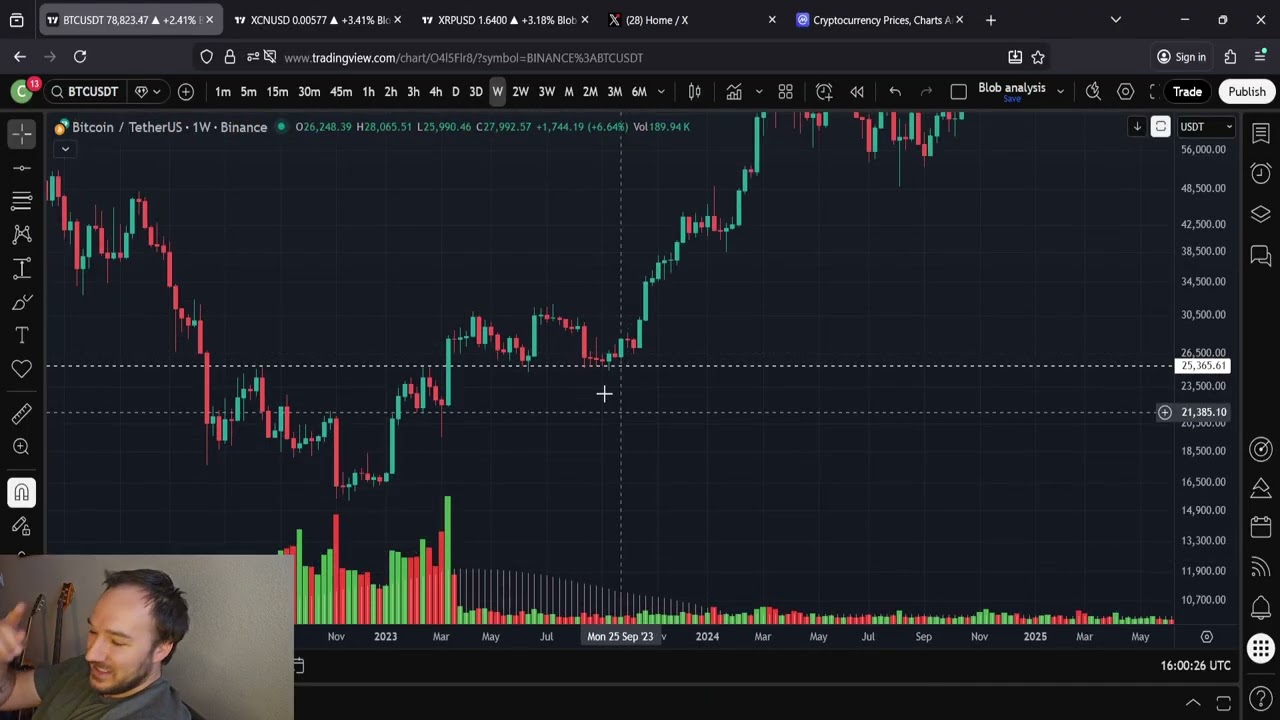Select the brush drawing tool
Screen dimensions: 1280x720
click(x=21, y=302)
